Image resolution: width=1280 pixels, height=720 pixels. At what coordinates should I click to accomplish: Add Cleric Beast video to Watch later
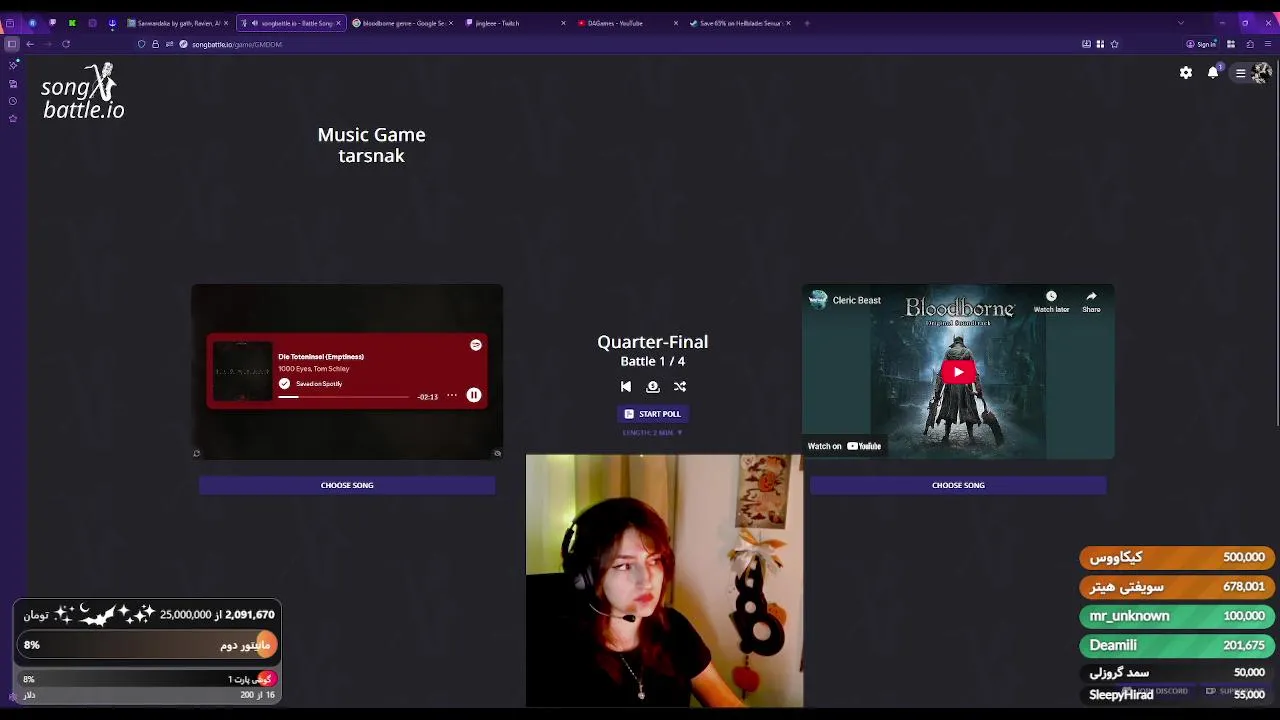1051,302
